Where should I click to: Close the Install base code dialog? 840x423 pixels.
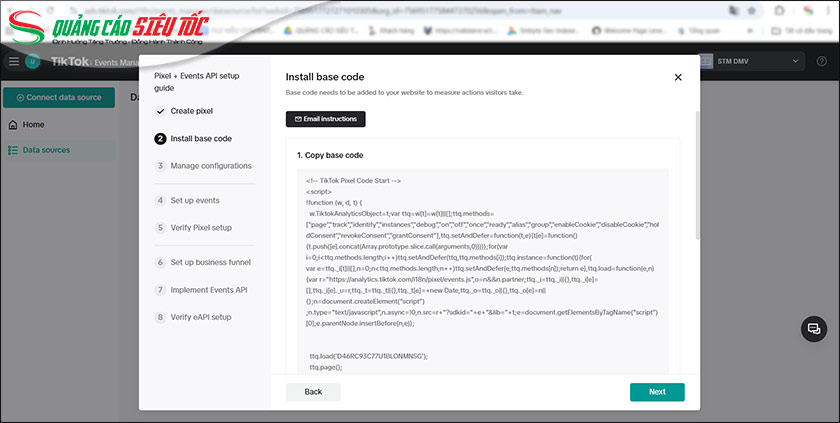point(677,77)
